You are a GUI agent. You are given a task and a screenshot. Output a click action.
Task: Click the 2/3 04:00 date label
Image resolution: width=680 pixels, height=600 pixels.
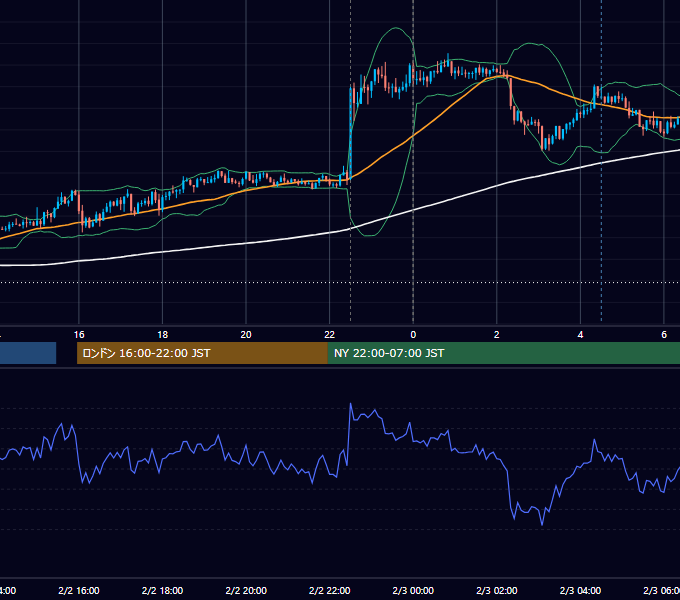pyautogui.click(x=580, y=590)
